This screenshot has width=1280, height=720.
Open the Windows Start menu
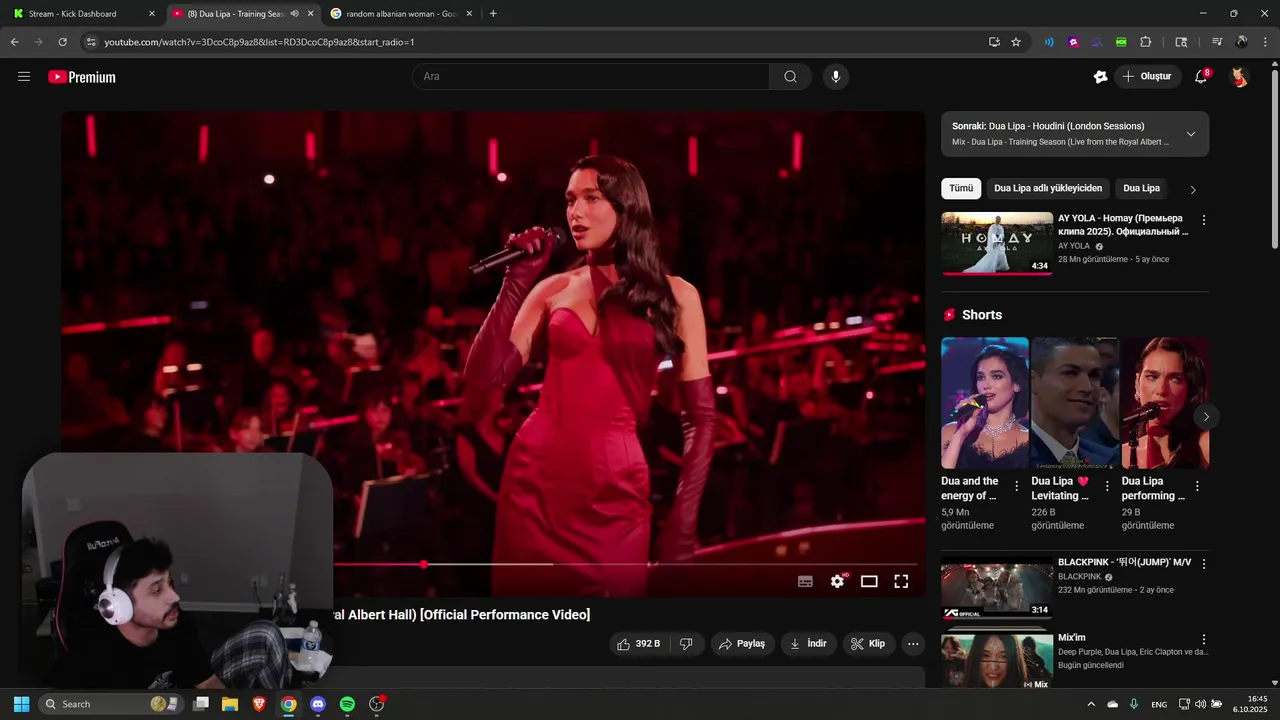click(x=21, y=704)
